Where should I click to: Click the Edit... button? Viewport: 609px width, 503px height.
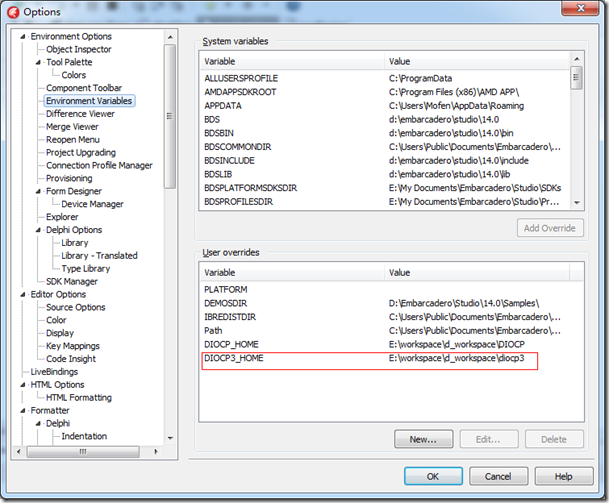(x=489, y=439)
